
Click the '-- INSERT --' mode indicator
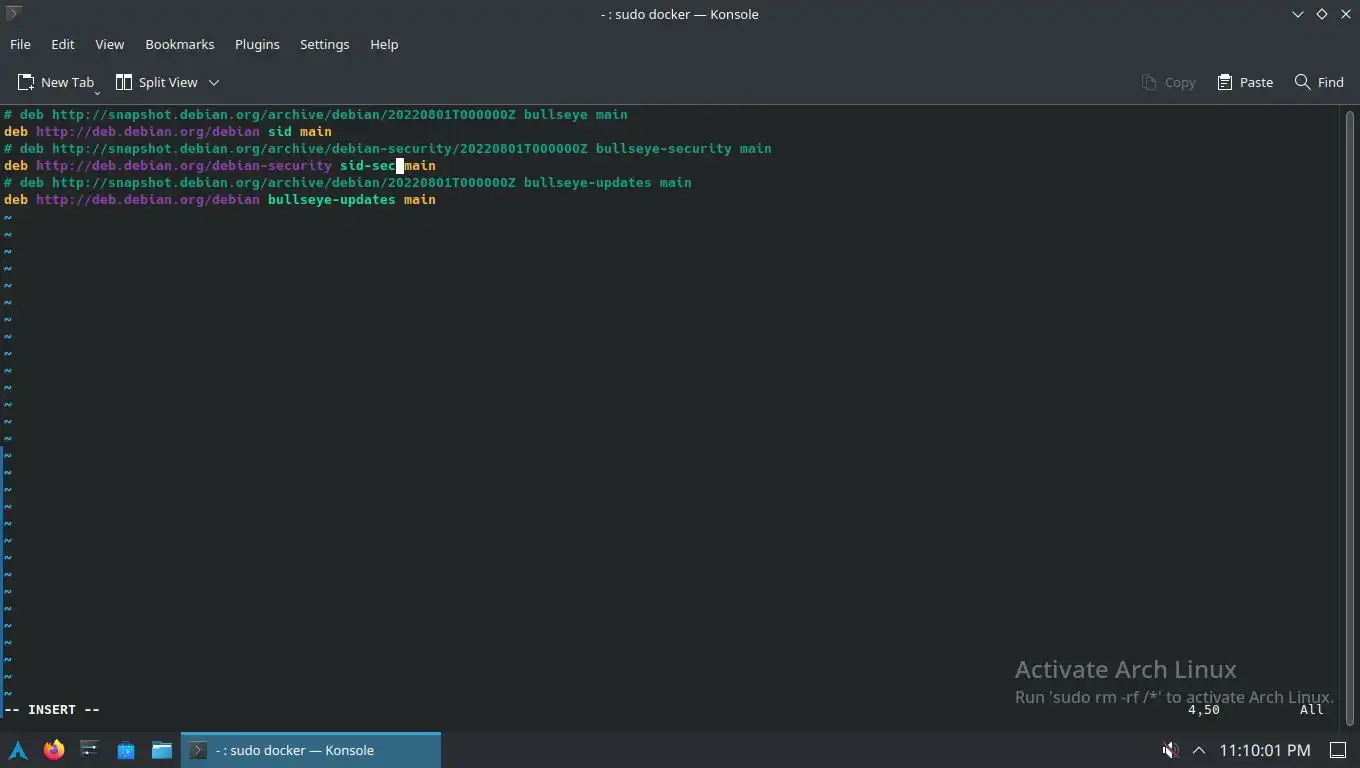[52, 709]
